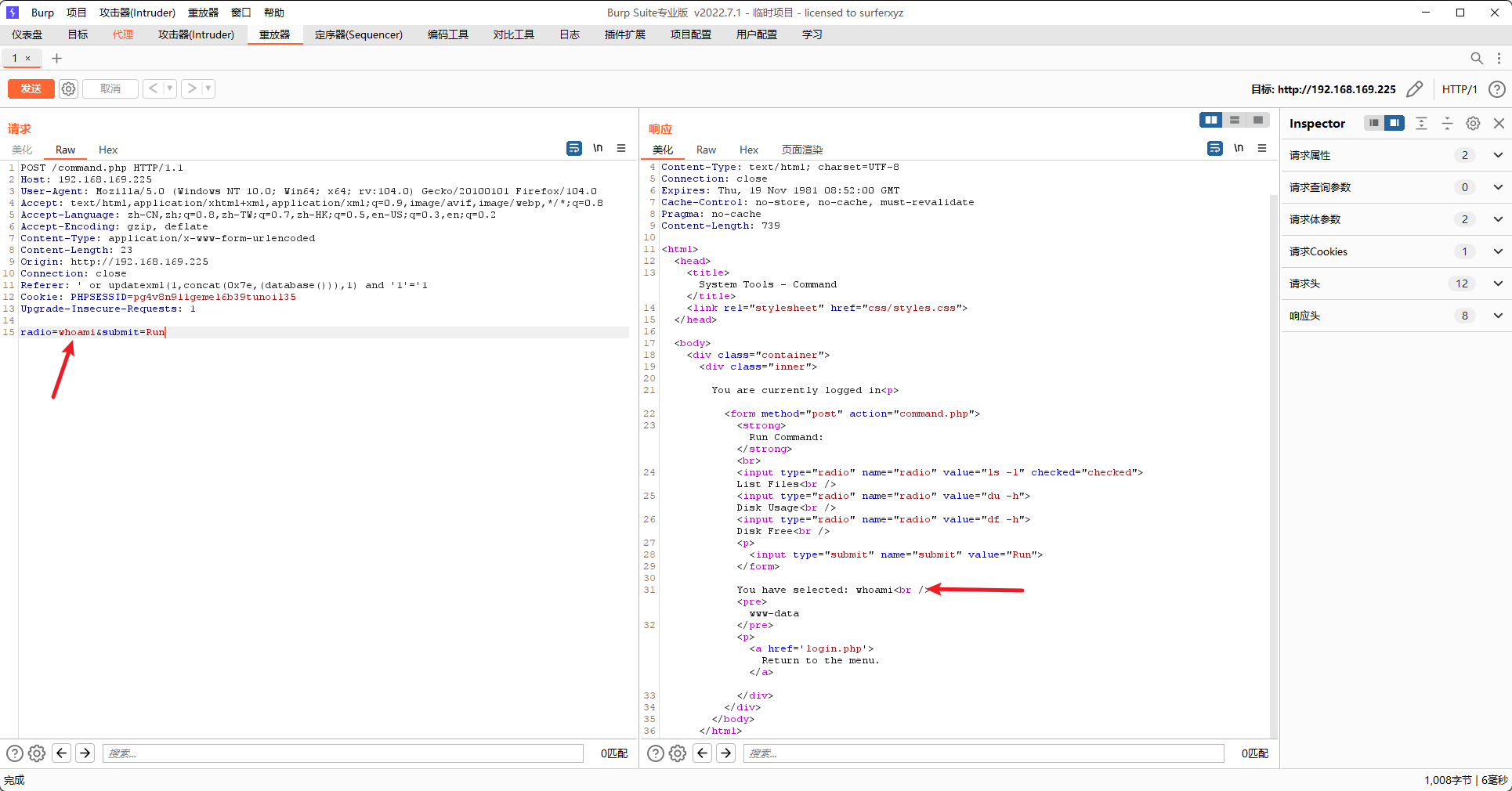Open Inspector settings gear

tap(1473, 123)
